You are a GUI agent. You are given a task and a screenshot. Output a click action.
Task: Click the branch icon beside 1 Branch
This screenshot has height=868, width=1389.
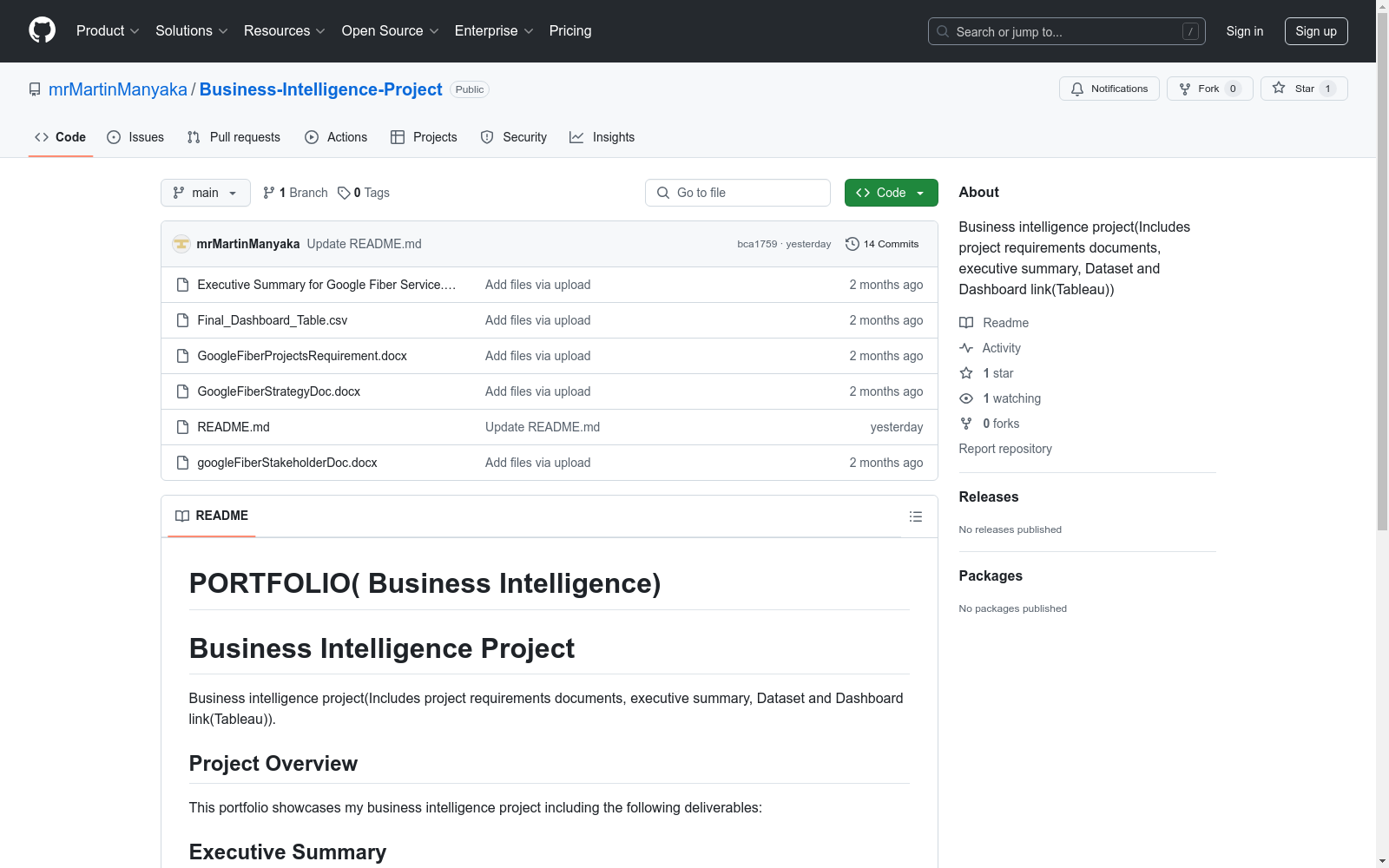(x=269, y=193)
